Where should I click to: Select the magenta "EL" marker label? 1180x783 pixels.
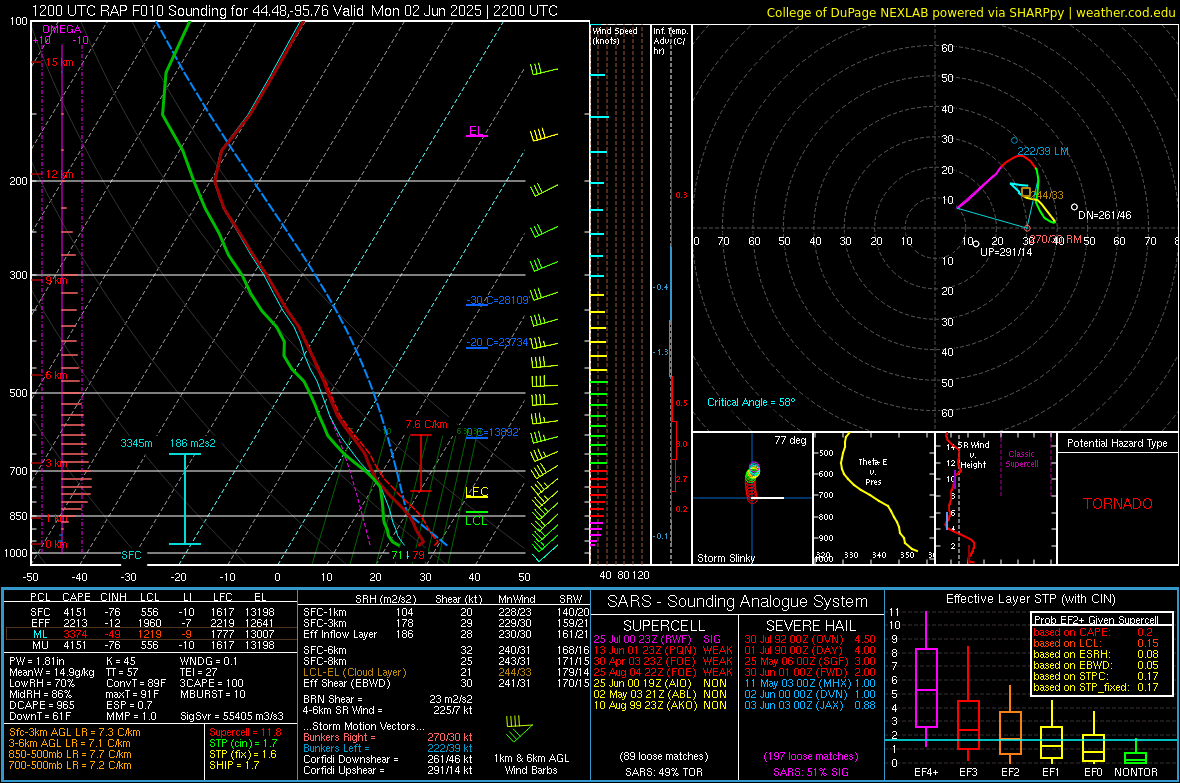point(476,130)
